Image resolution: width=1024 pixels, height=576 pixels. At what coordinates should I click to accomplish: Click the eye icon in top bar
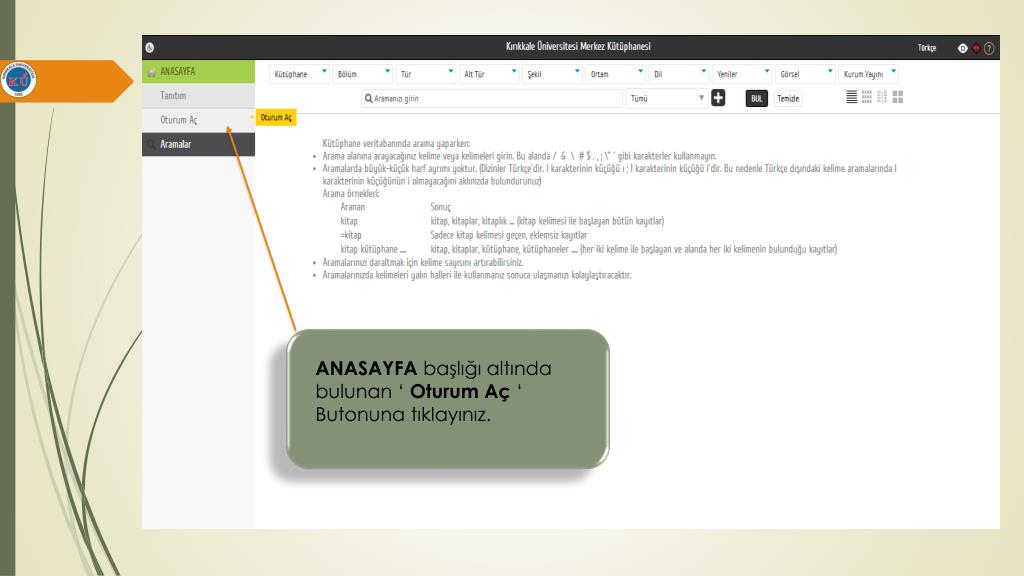962,48
